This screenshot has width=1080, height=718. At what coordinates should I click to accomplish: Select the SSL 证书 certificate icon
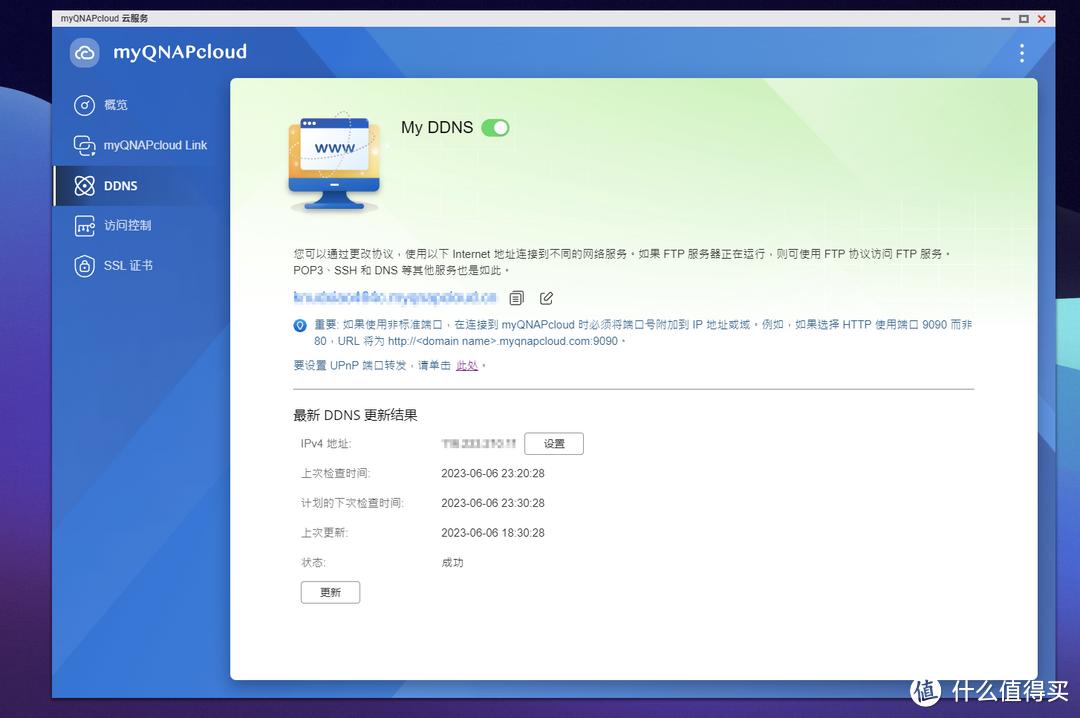[85, 265]
